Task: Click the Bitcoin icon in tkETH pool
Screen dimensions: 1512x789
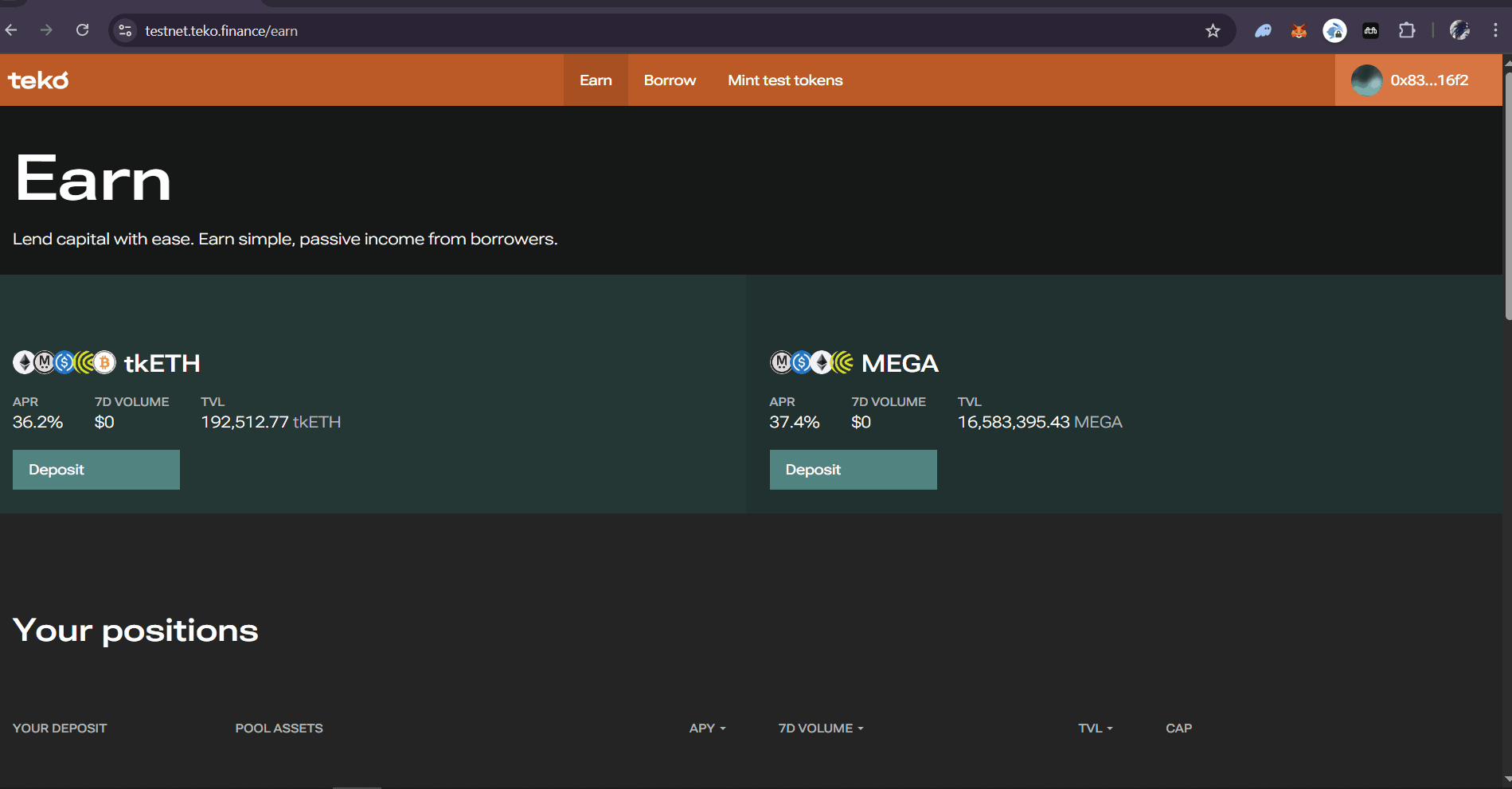Action: [104, 362]
